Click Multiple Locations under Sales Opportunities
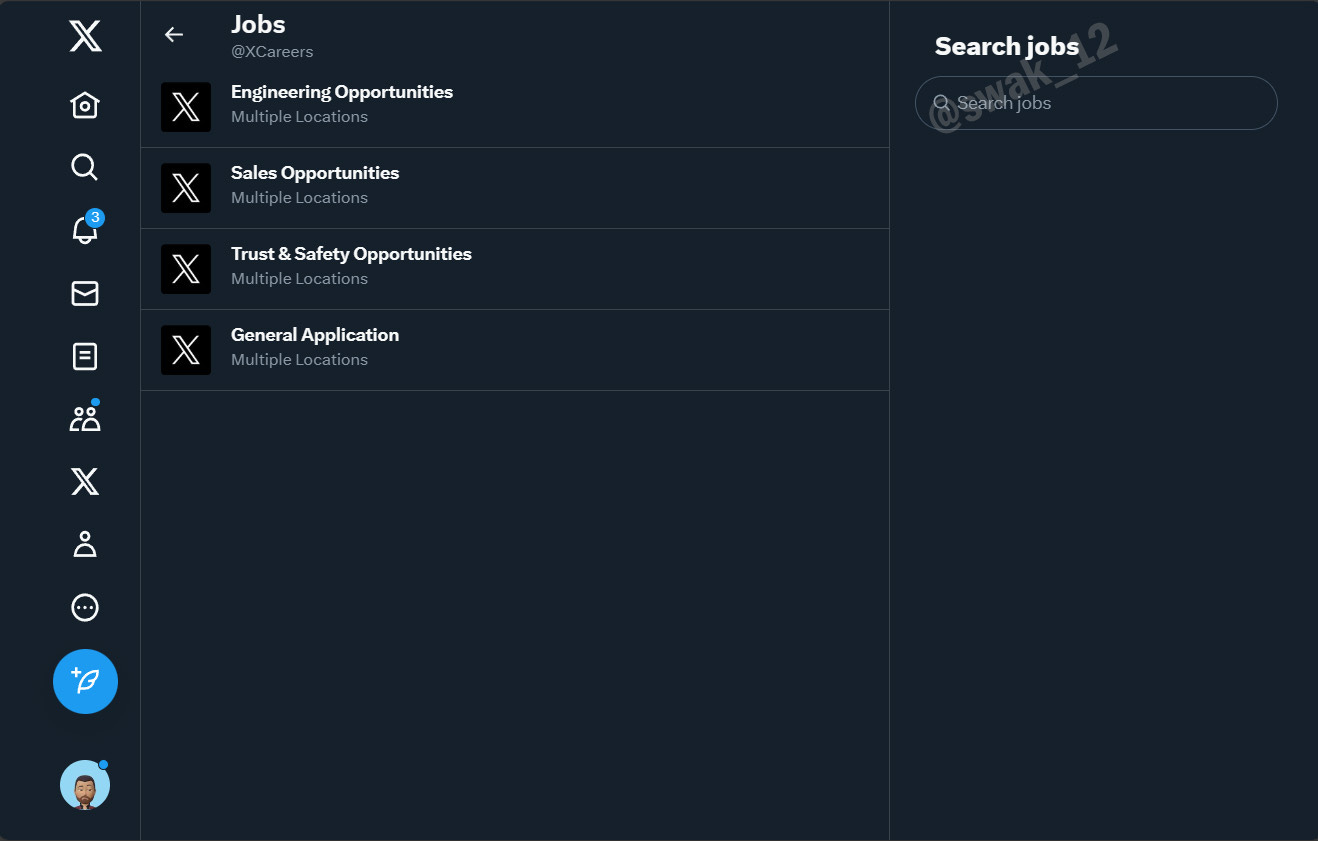Screen dimensions: 1318x841 point(299,197)
